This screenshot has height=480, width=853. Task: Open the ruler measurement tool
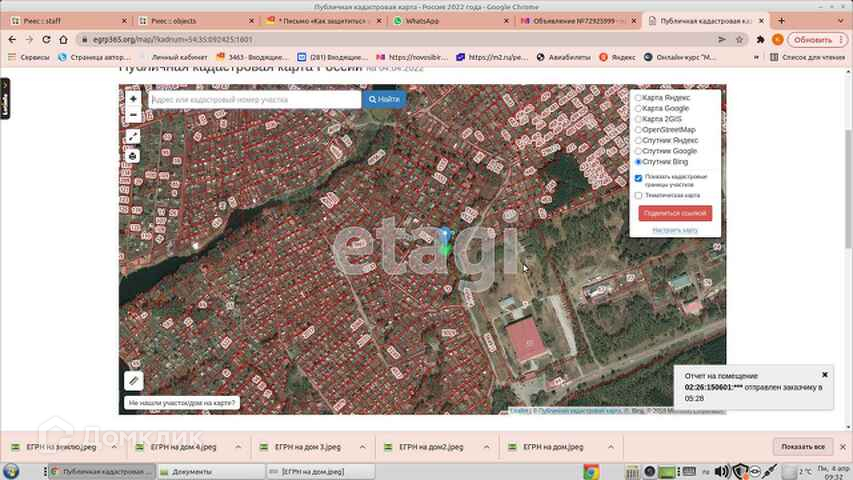tap(133, 381)
